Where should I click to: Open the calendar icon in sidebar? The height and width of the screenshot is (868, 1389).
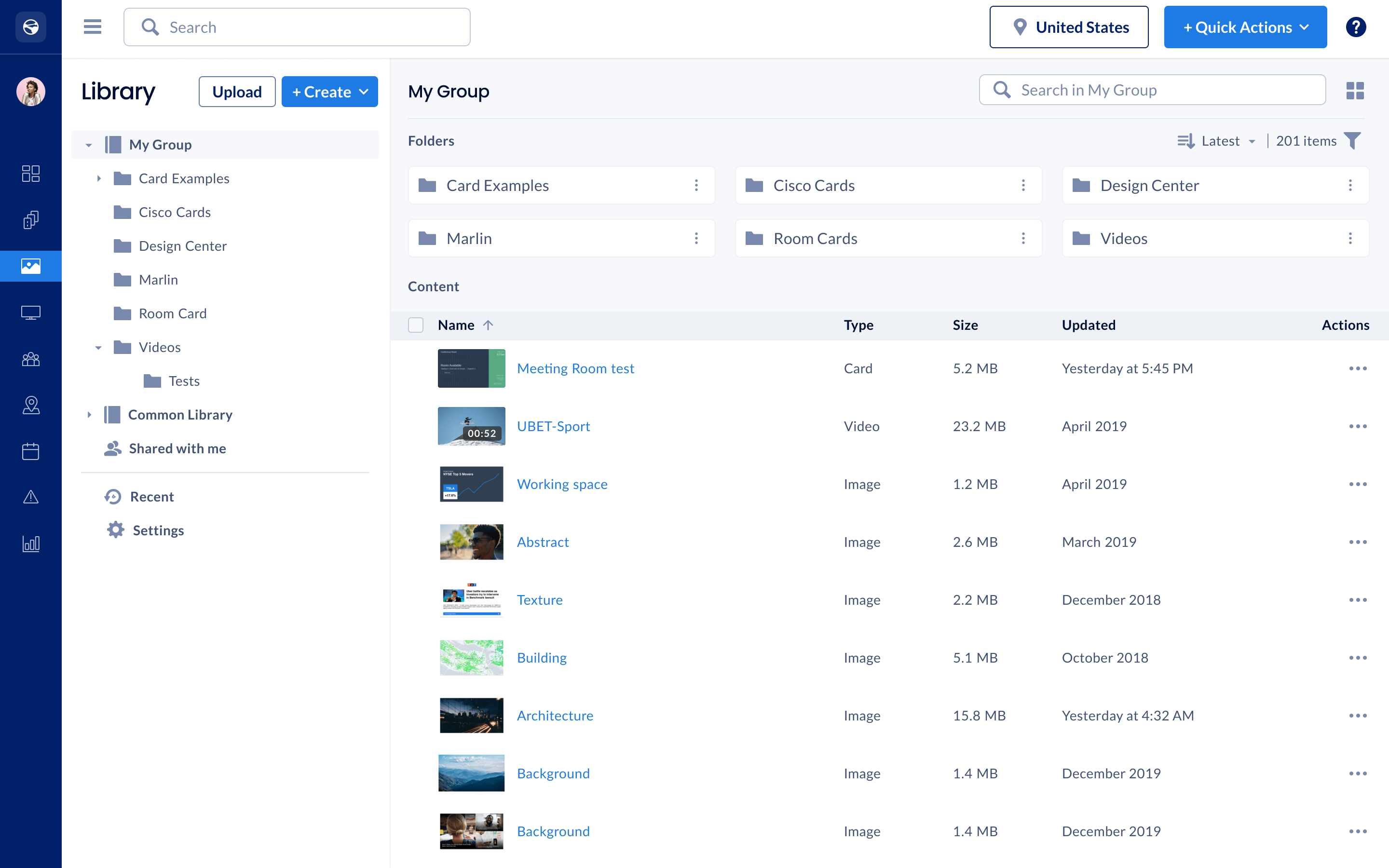coord(30,451)
